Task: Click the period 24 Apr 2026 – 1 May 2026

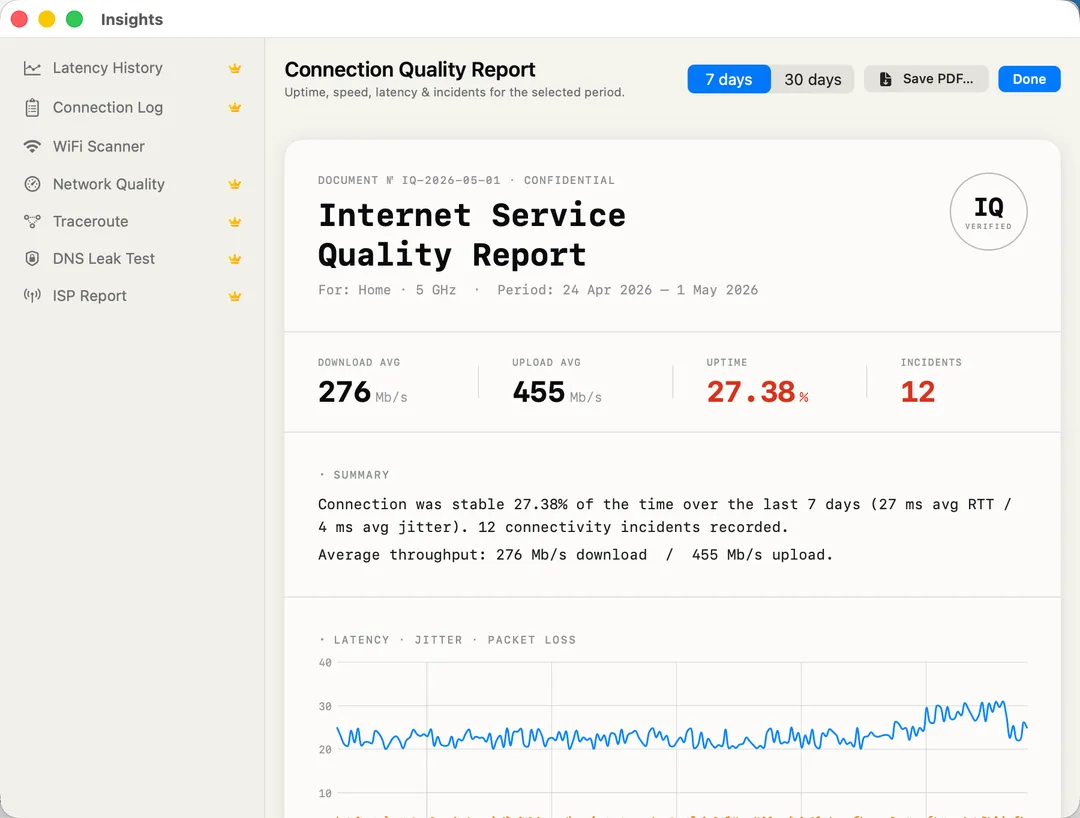Action: click(627, 290)
